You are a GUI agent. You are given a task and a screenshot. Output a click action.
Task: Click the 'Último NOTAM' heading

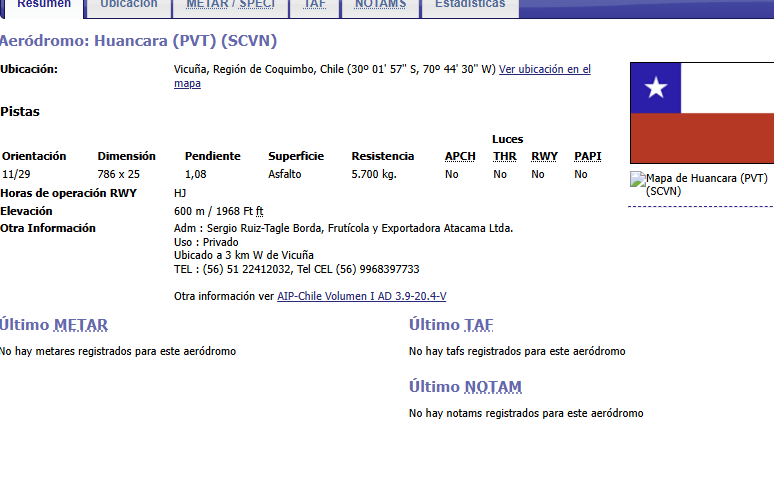click(465, 387)
